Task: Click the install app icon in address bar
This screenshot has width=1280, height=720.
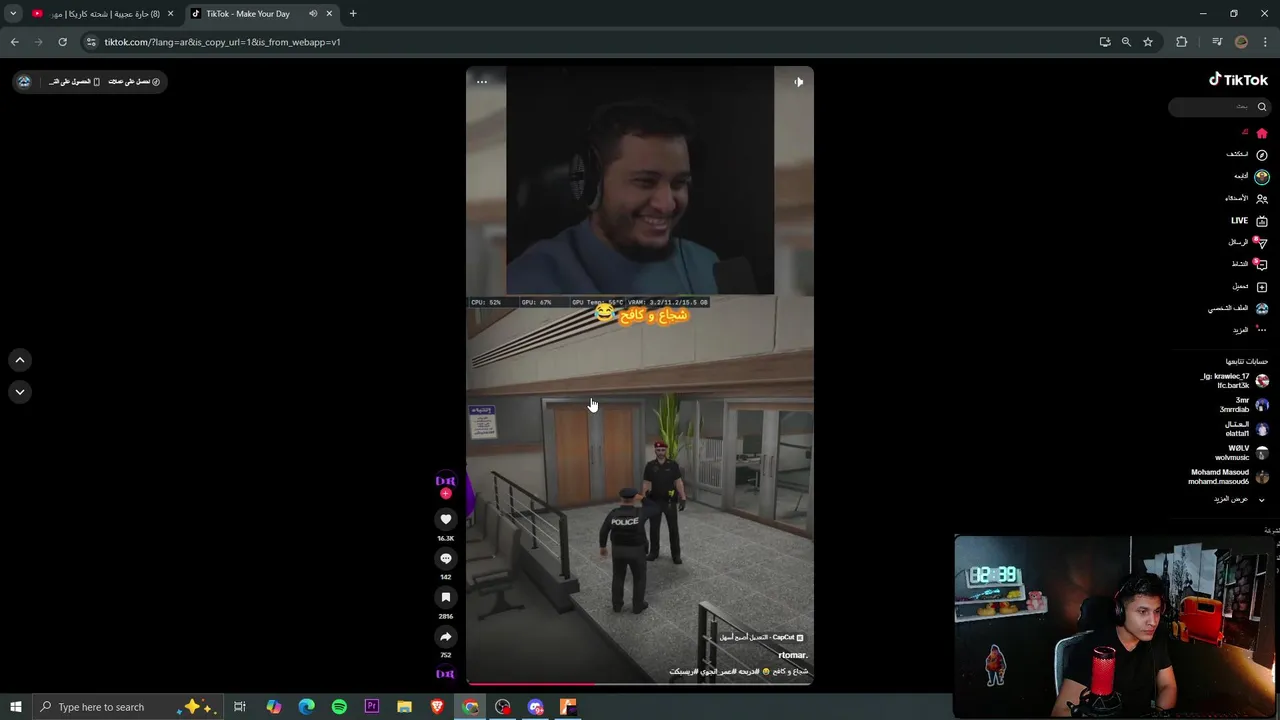Action: pyautogui.click(x=1105, y=42)
